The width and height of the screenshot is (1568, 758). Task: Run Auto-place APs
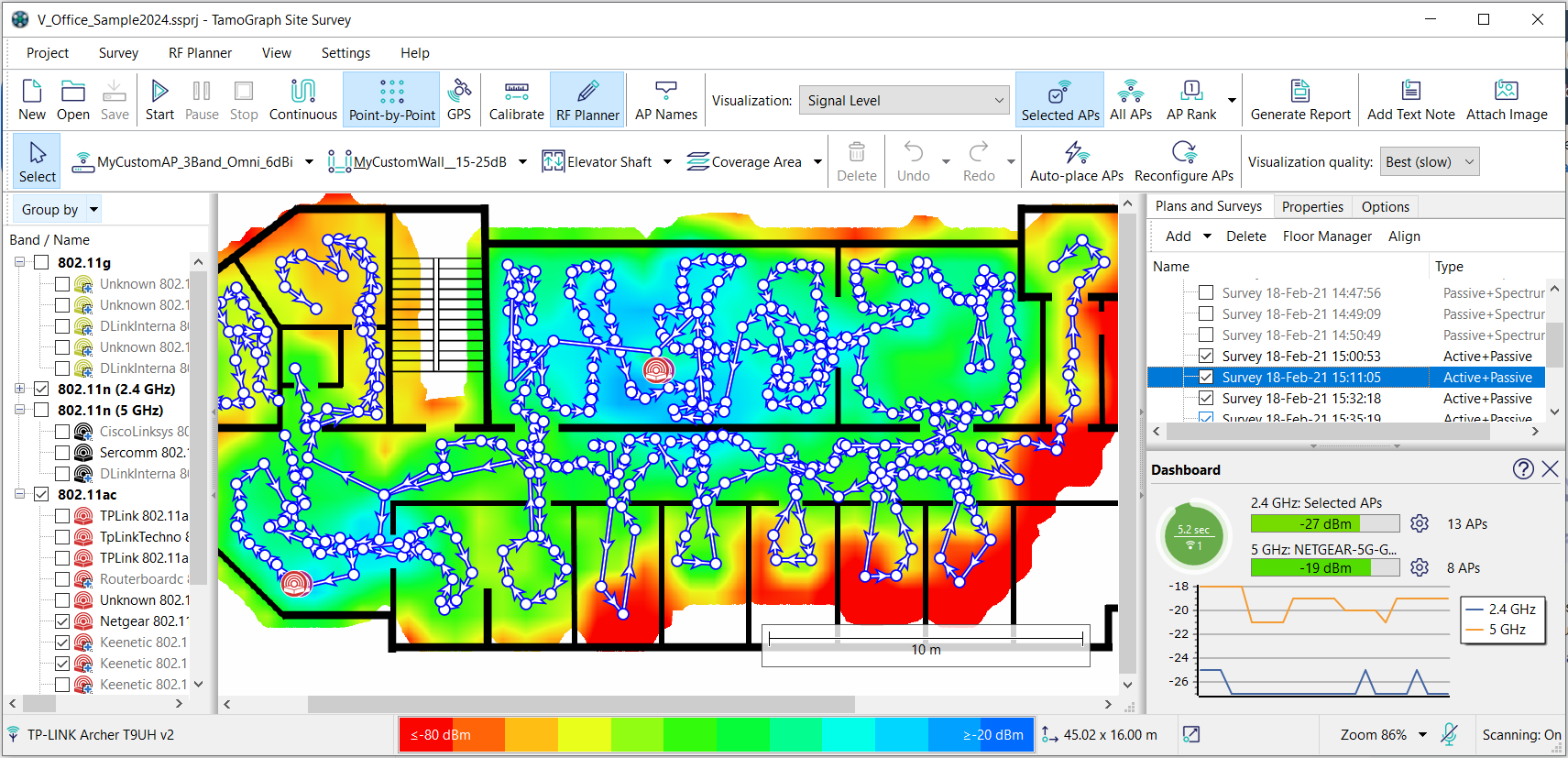1077,161
